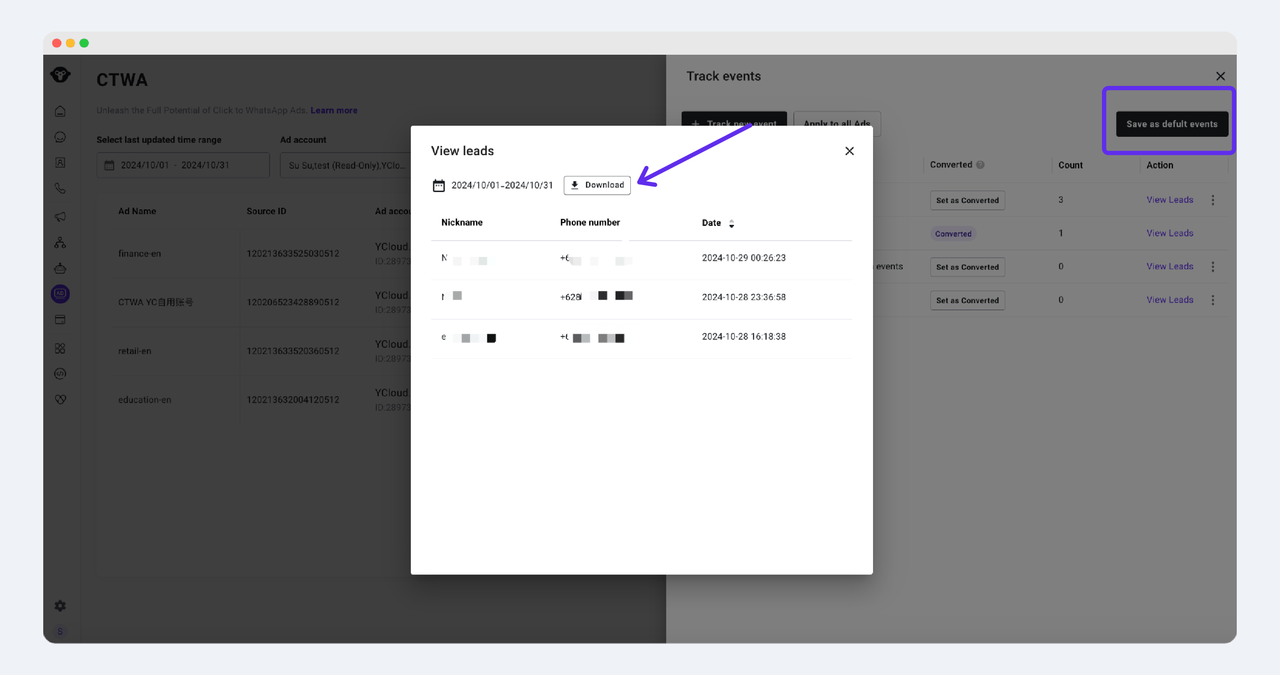Click the time range date field

[x=183, y=165]
